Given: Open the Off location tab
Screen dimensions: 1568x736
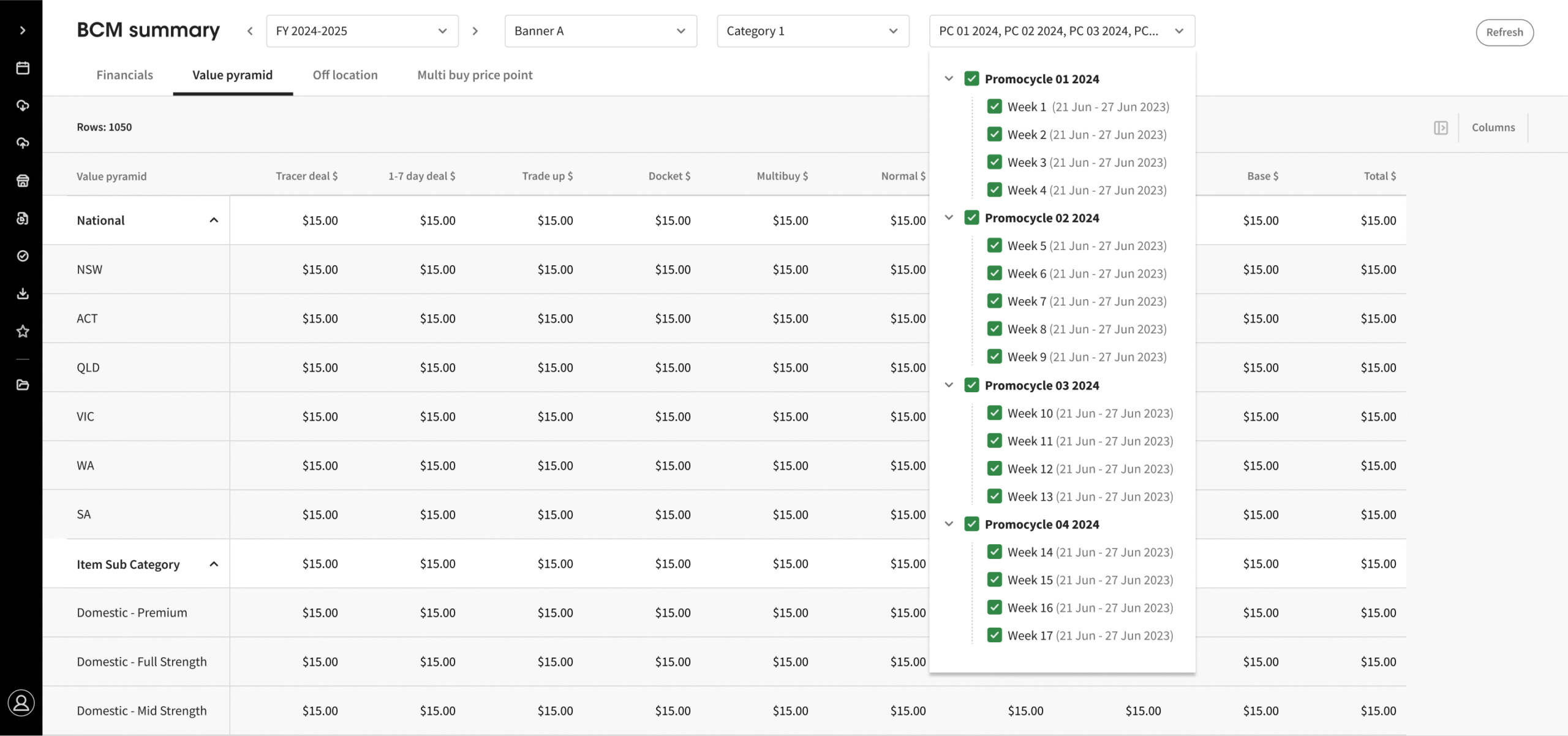Looking at the screenshot, I should (345, 75).
